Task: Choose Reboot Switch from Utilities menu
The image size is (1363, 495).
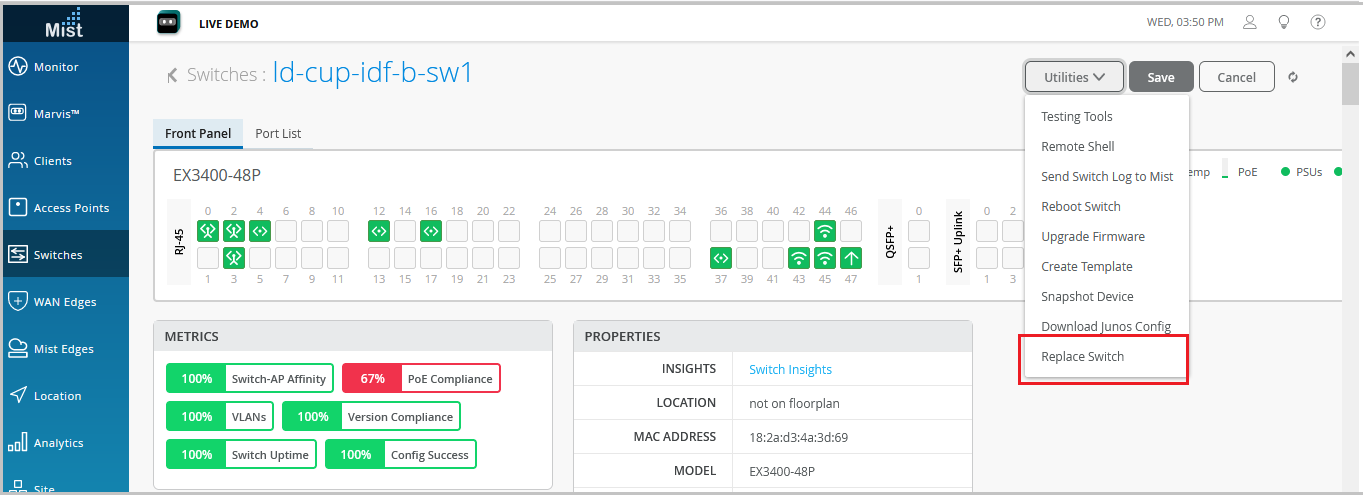Action: (1081, 207)
